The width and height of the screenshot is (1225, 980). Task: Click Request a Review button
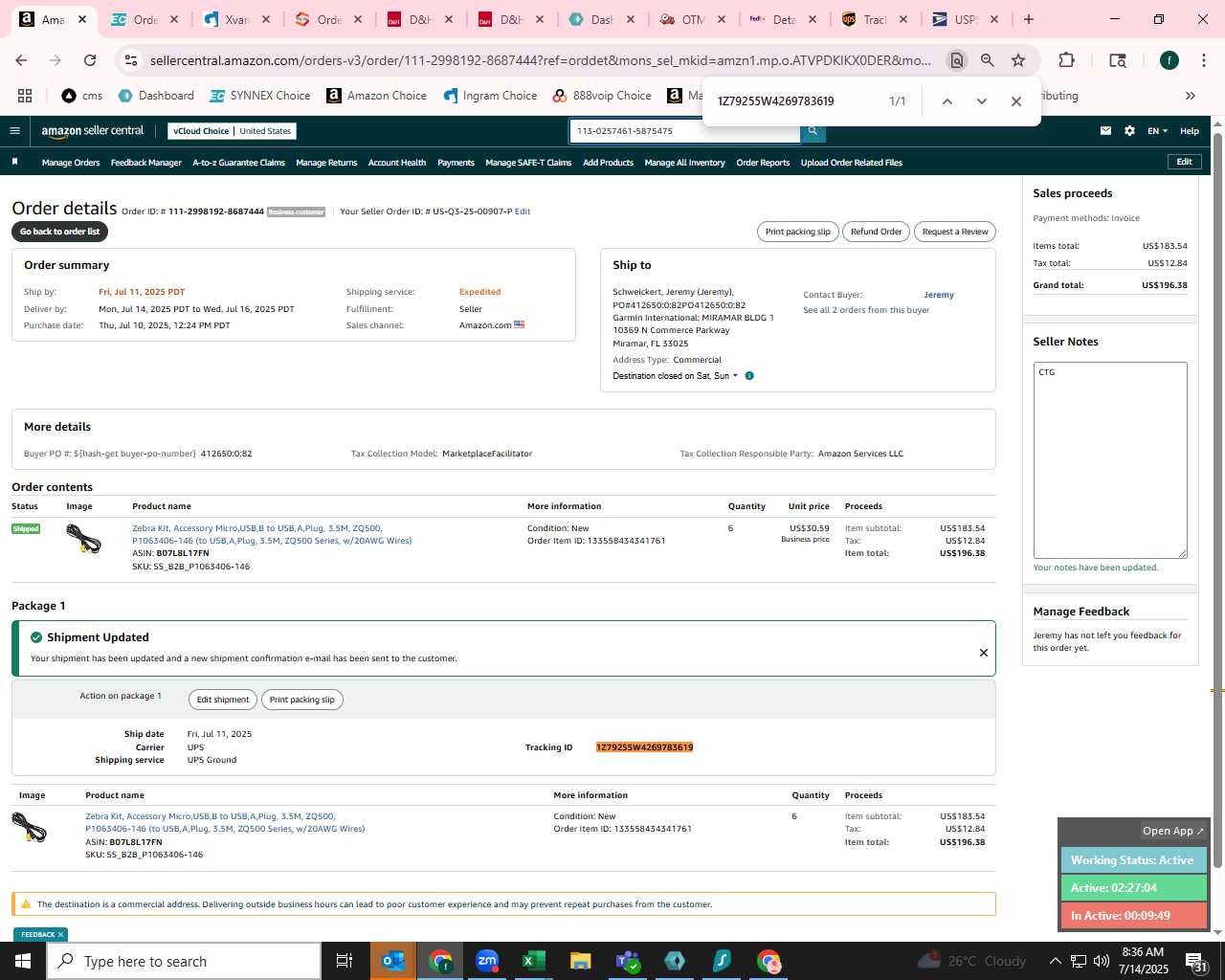point(955,232)
